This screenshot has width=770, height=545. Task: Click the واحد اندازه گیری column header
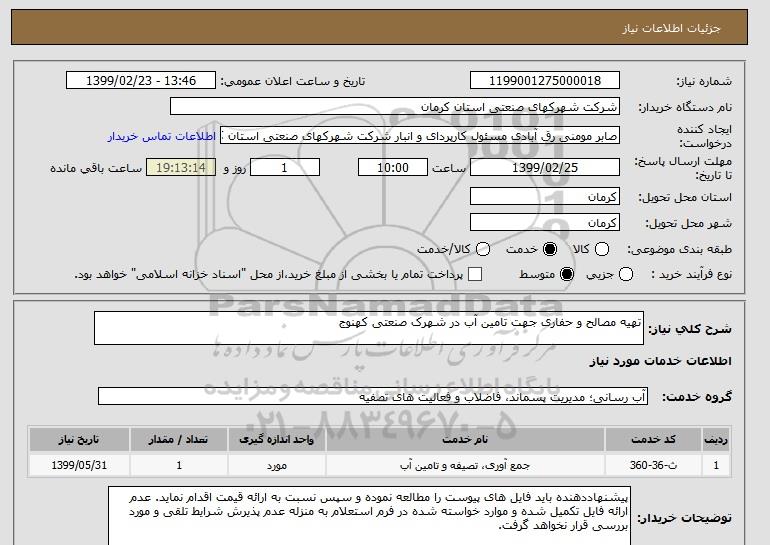click(276, 439)
